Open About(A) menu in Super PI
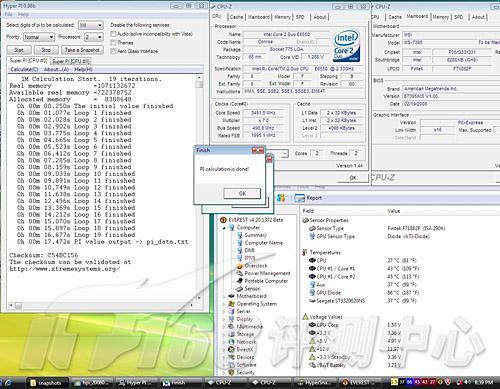 click(x=56, y=69)
